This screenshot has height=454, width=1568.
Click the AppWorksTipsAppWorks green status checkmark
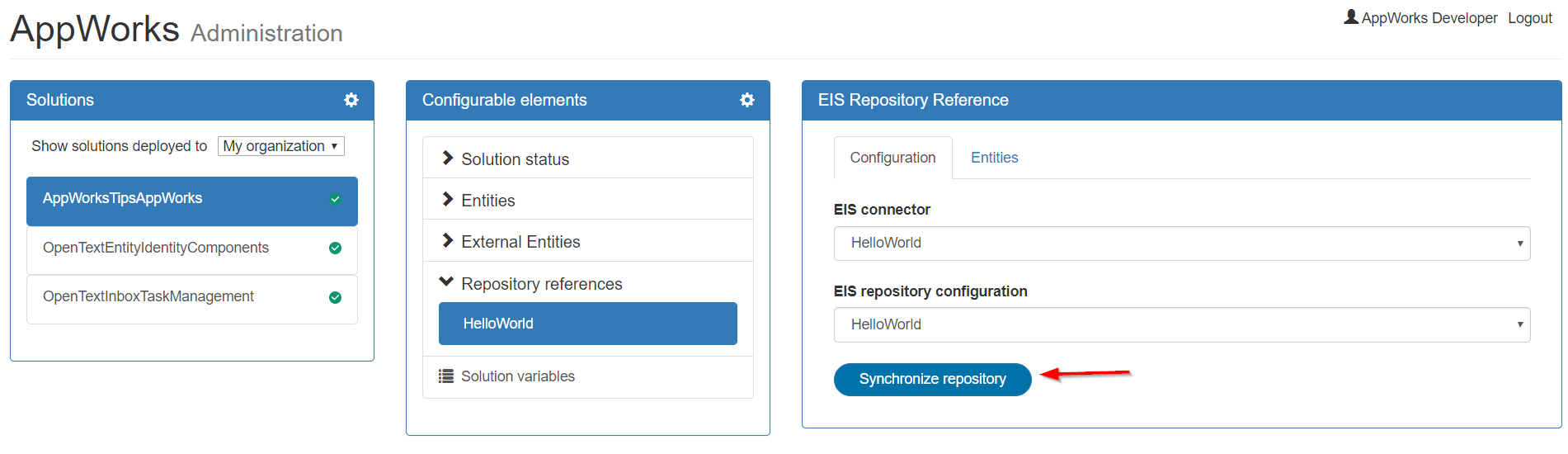click(x=335, y=199)
